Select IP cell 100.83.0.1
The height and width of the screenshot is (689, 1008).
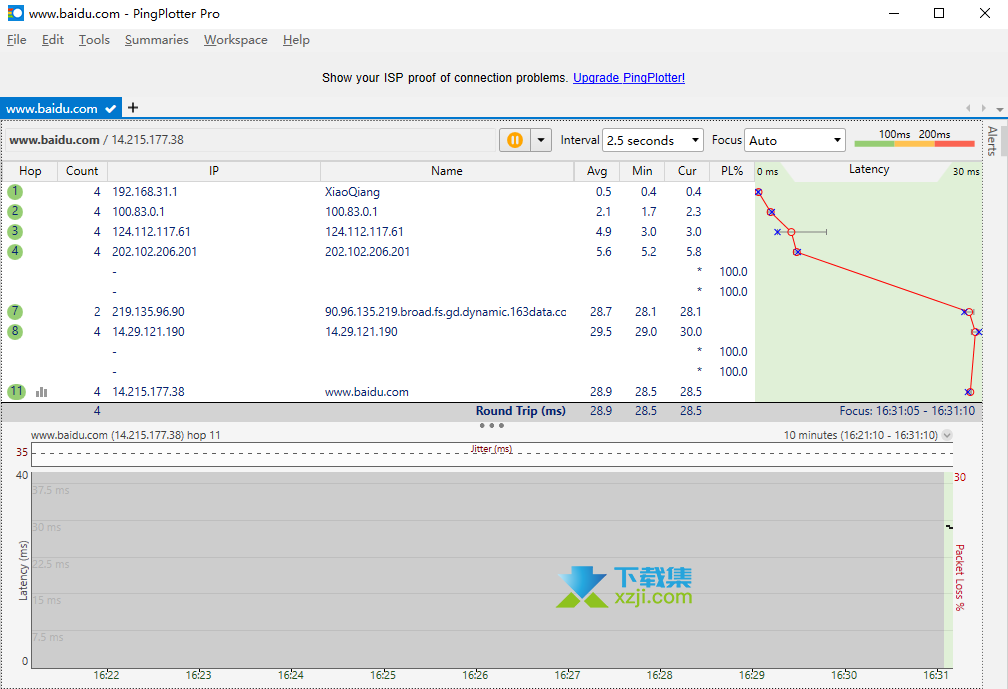138,211
